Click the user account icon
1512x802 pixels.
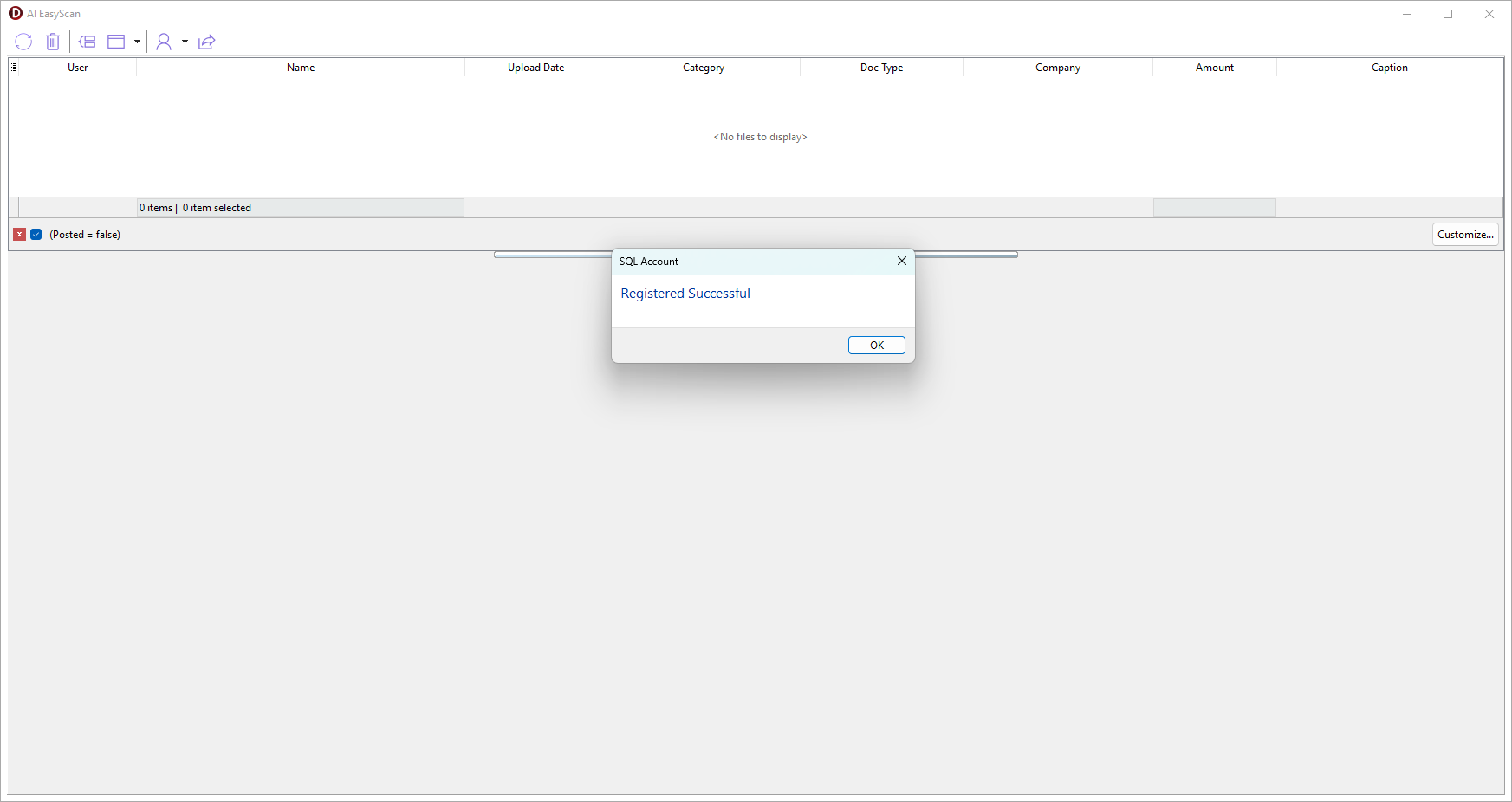tap(164, 42)
